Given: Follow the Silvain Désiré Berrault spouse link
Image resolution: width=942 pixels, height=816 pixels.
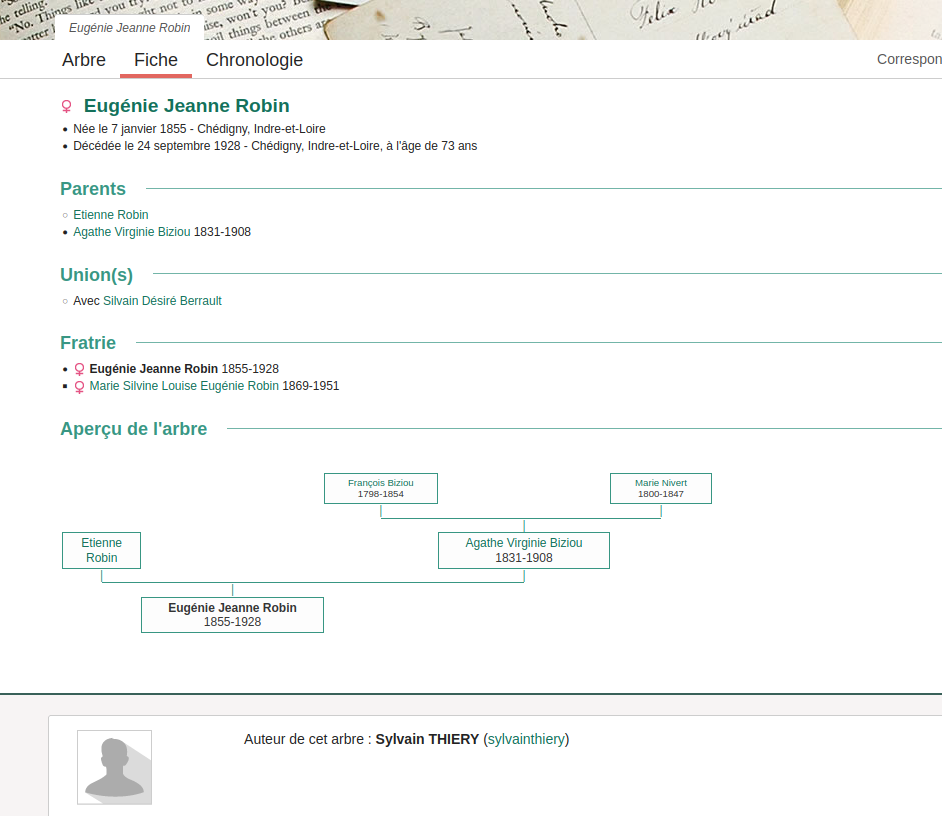Looking at the screenshot, I should 162,301.
